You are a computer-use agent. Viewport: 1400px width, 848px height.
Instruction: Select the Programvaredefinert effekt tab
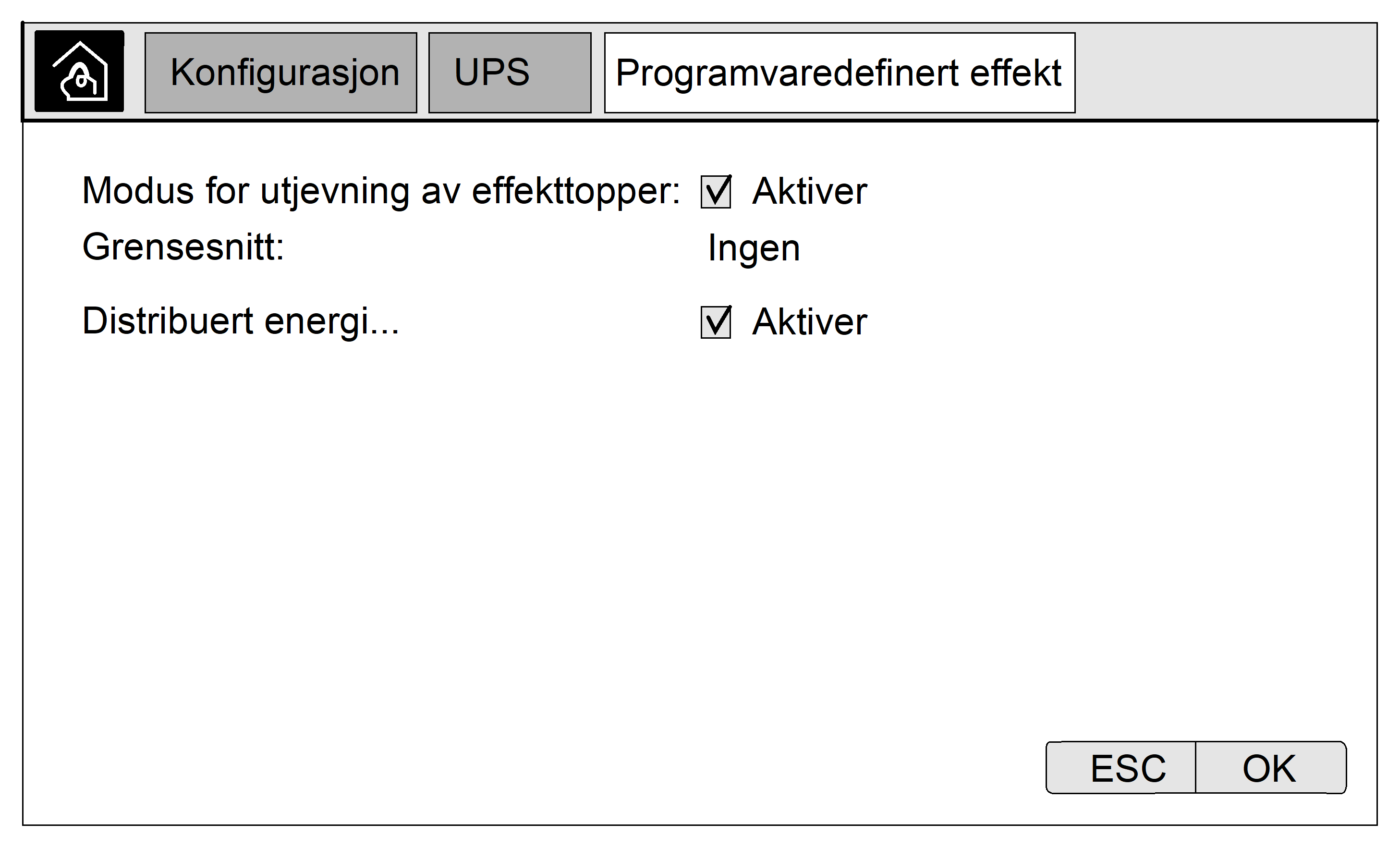point(839,73)
